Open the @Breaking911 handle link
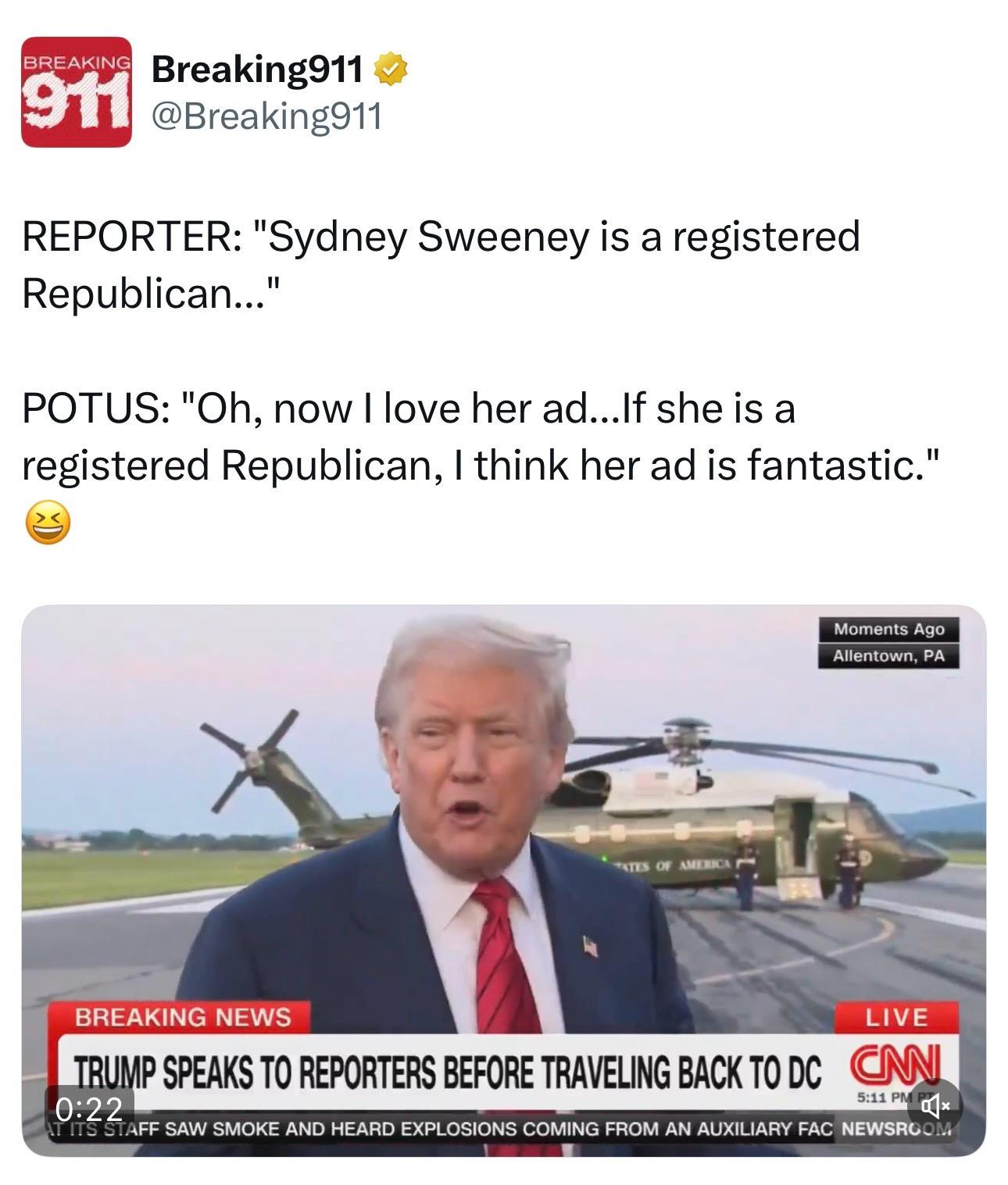Image resolution: width=1008 pixels, height=1185 pixels. 266,117
